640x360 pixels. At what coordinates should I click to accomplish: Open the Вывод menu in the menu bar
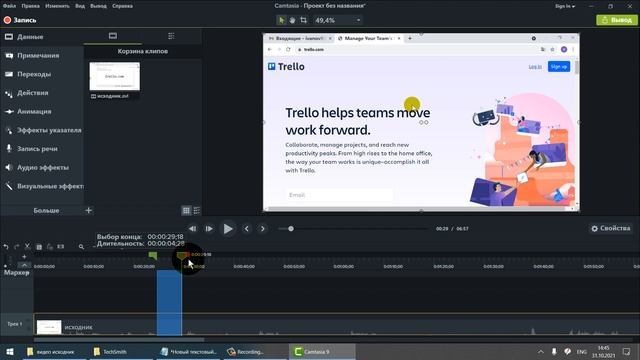98,6
